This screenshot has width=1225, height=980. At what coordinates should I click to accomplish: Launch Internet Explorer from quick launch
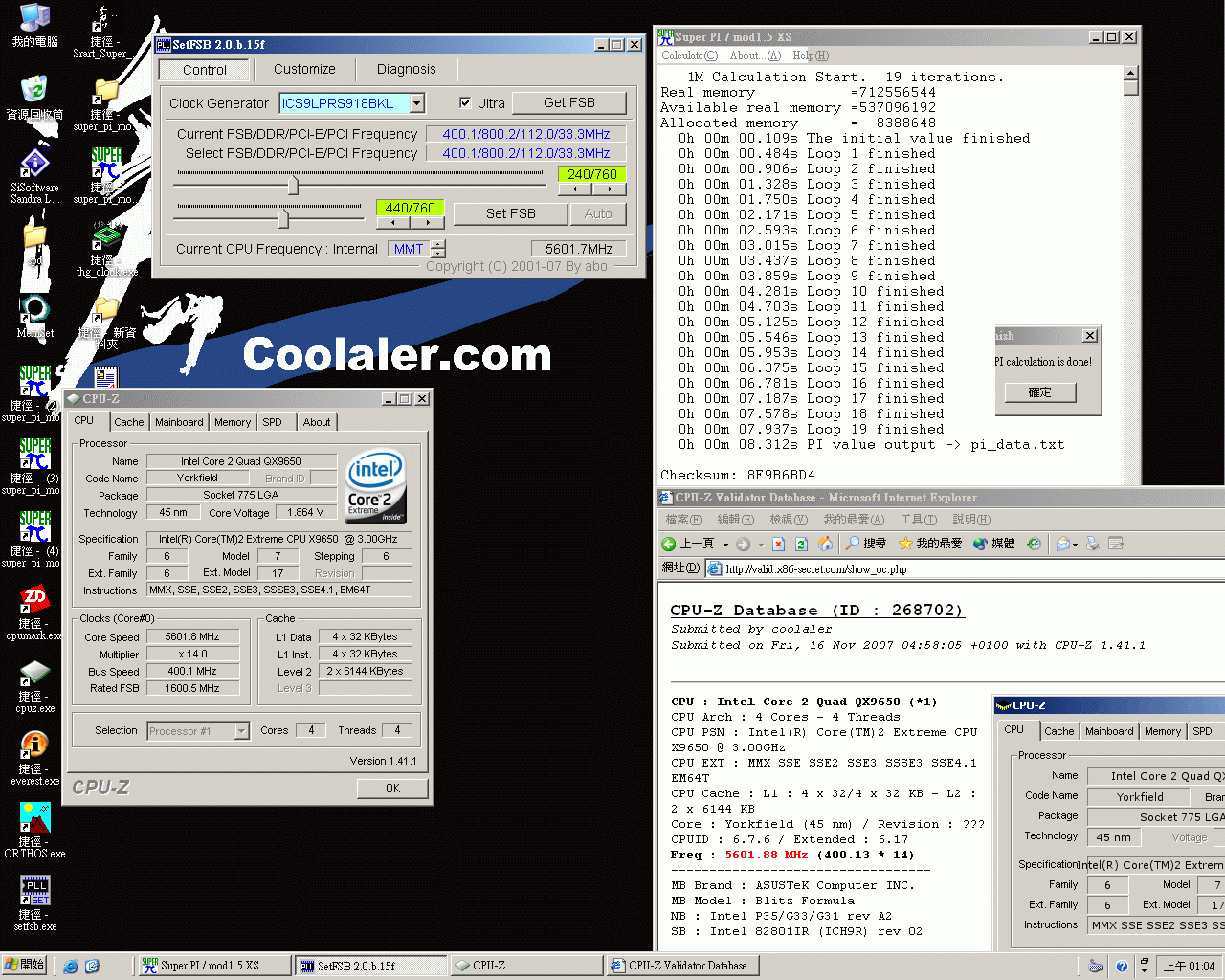pos(71,967)
